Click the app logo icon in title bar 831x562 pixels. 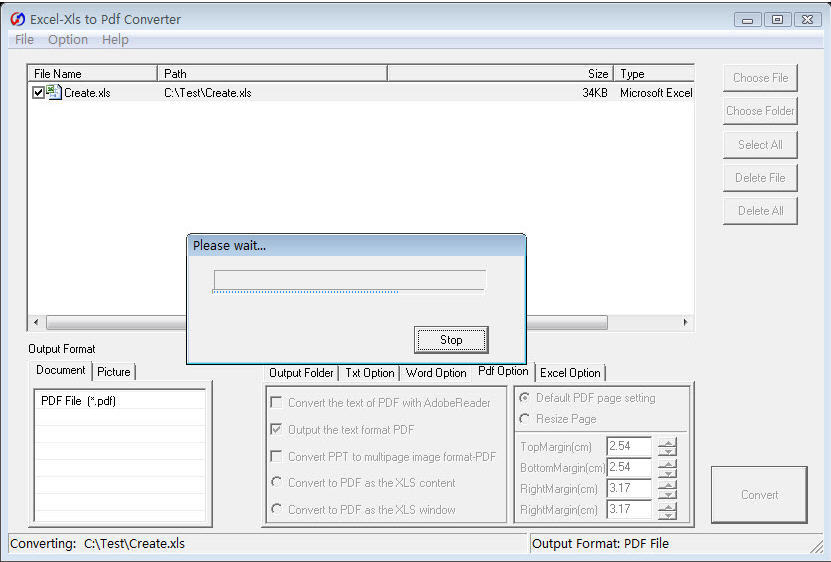pos(17,19)
